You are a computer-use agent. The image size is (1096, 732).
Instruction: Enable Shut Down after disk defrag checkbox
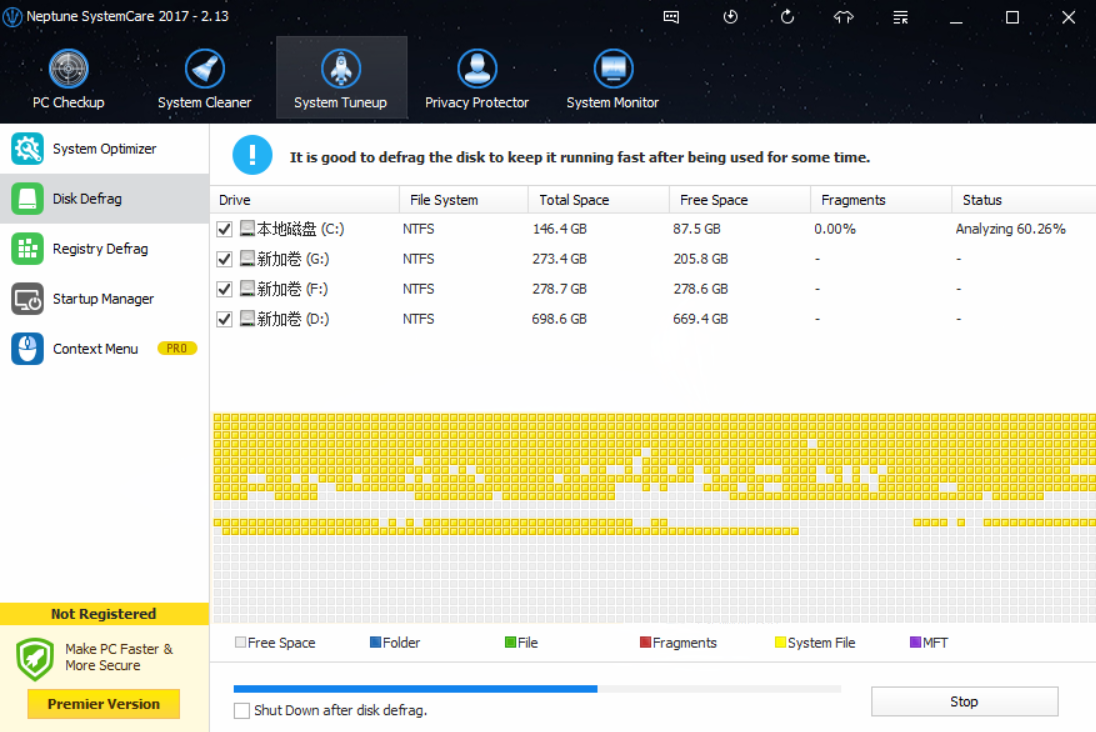tap(242, 710)
